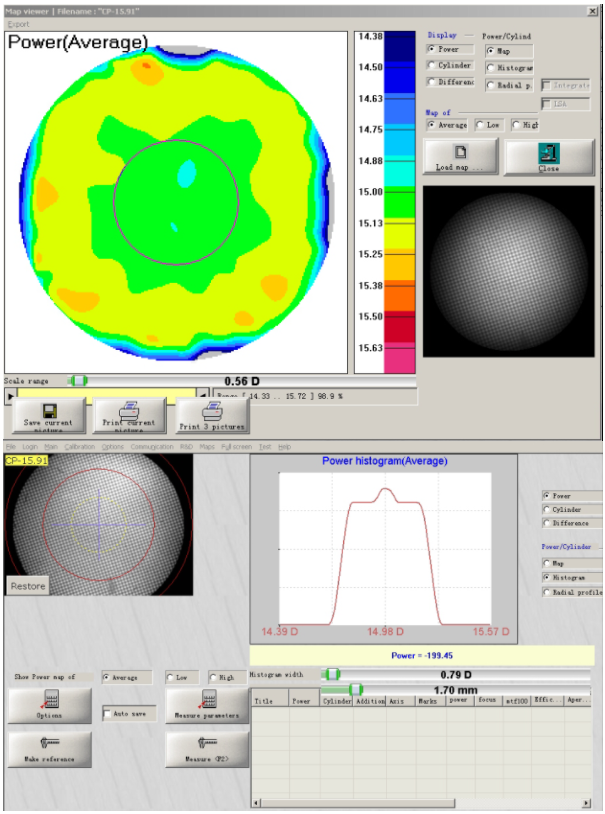Image resolution: width=605 pixels, height=814 pixels.
Task: Open the Maps menu
Action: click(x=207, y=446)
